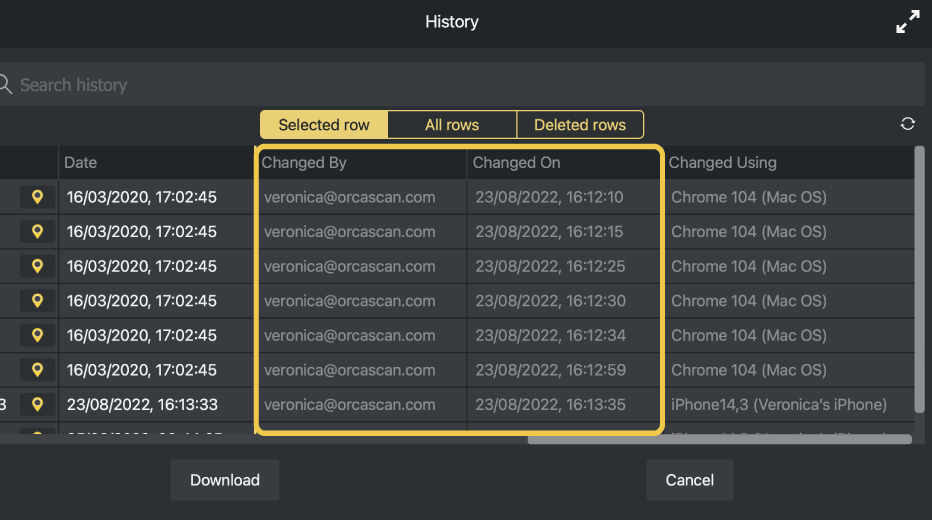Show the Deleted rows tab

pos(580,125)
